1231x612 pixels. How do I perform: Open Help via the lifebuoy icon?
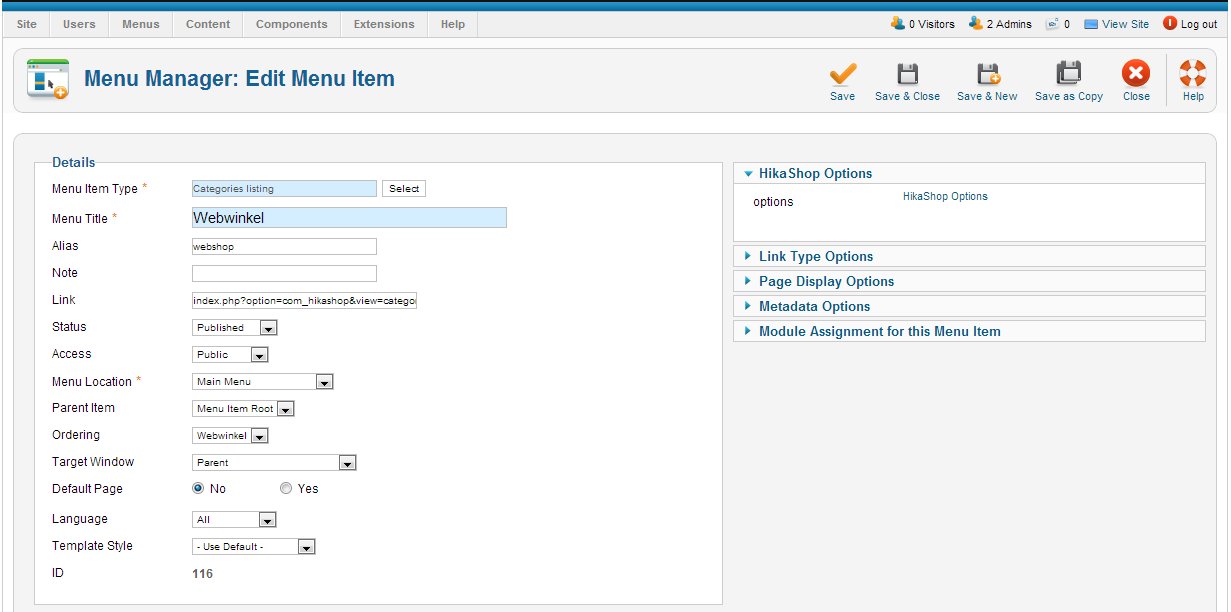coord(1193,75)
